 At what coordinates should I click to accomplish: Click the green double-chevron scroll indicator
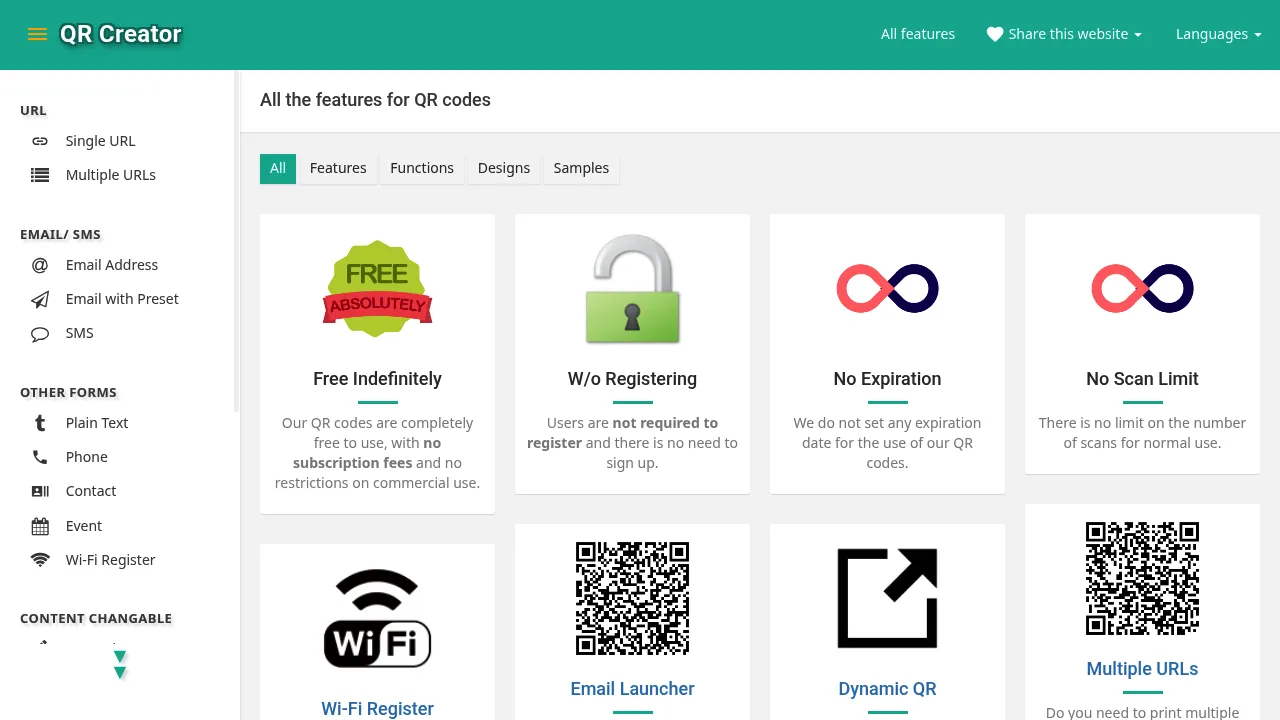(x=120, y=664)
